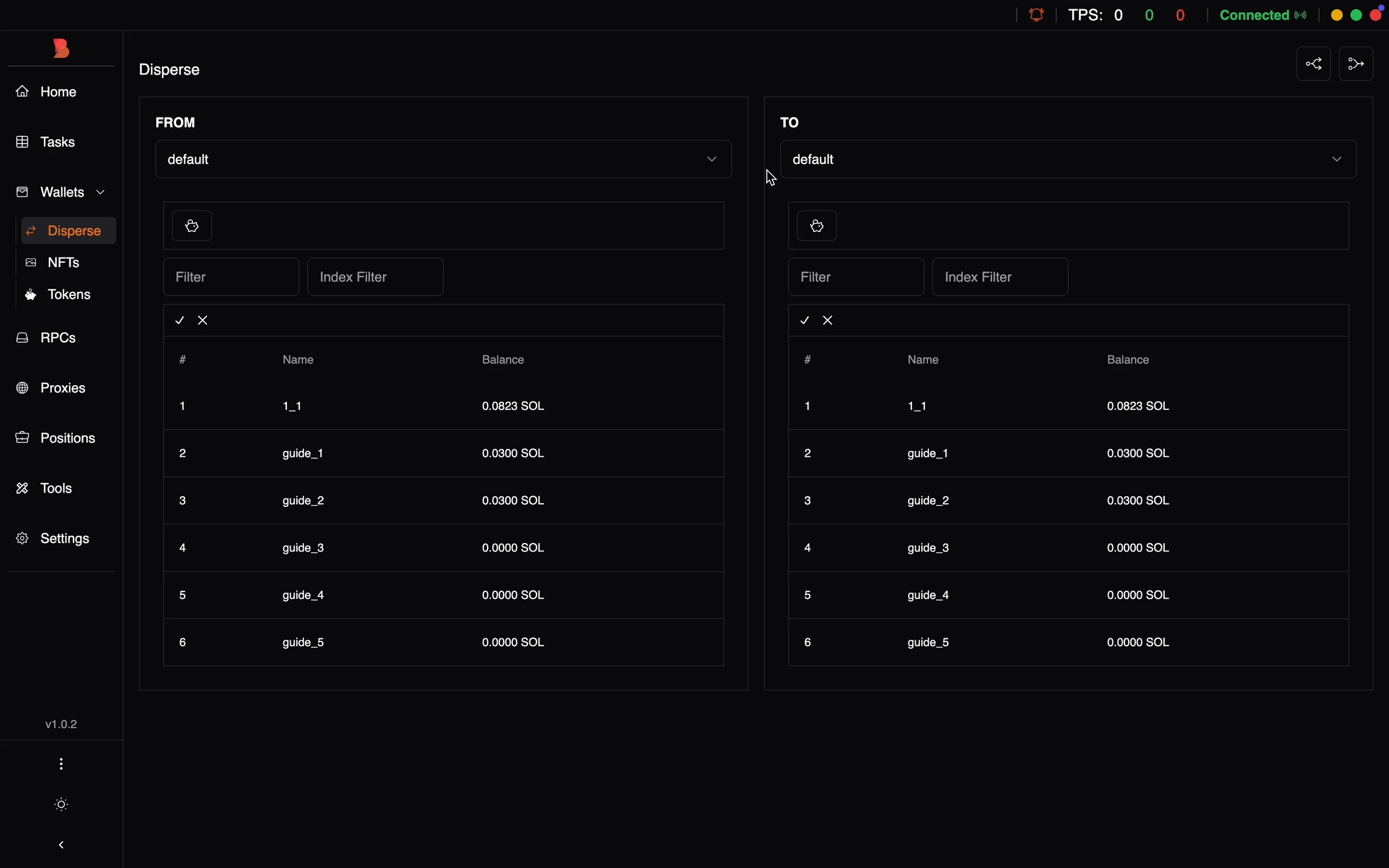The image size is (1389, 868).
Task: Open Settings page from sidebar
Action: (64, 538)
